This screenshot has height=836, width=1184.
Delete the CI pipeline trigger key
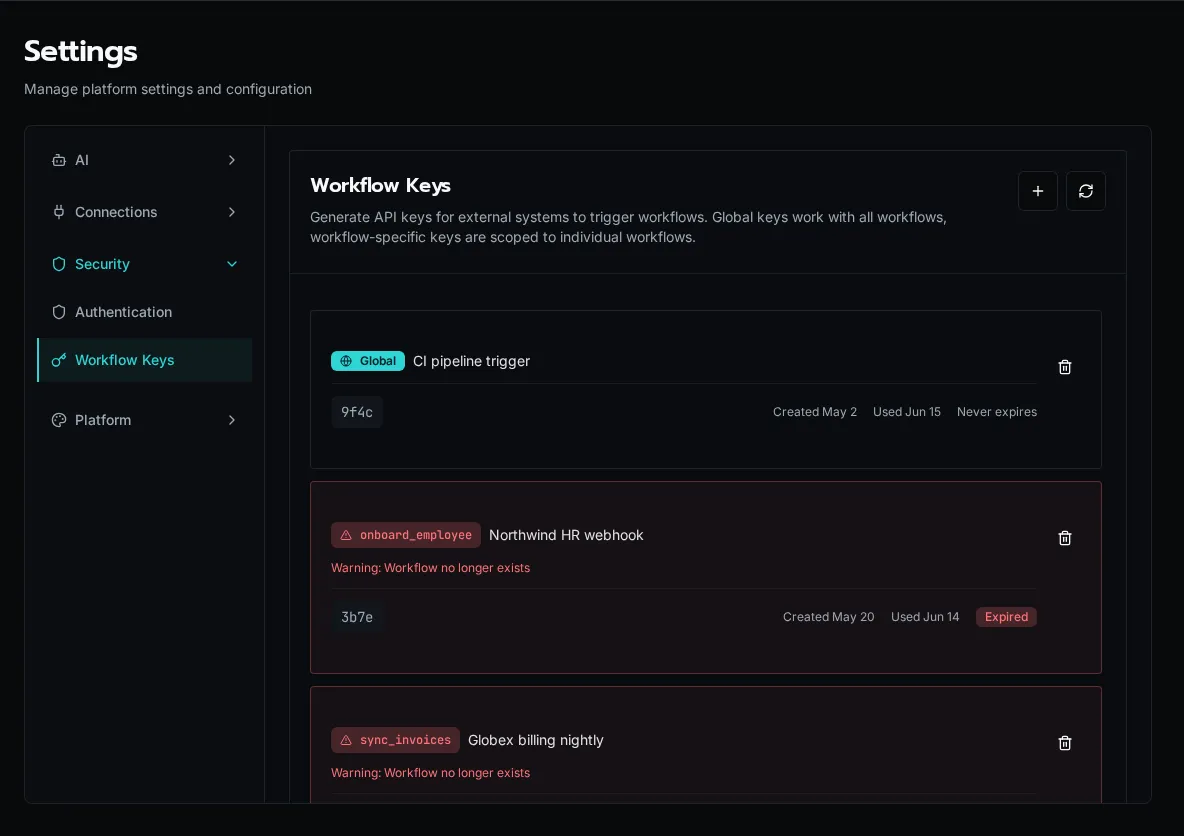click(1065, 367)
